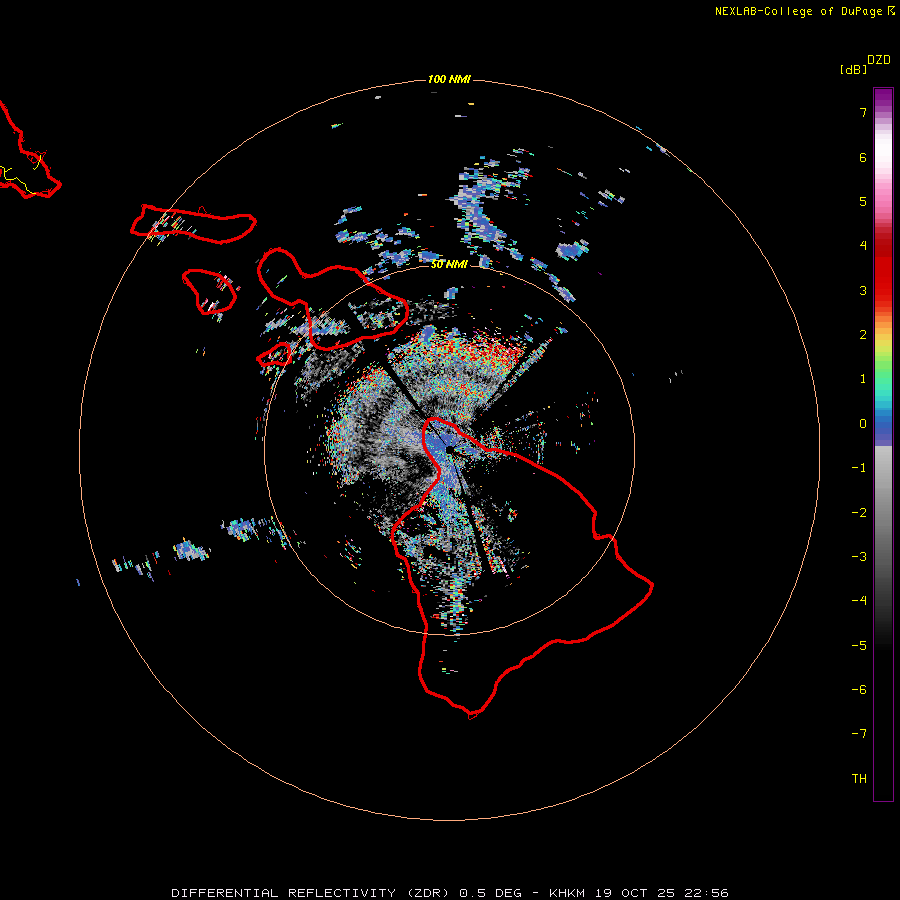Click the -3 value on the color scale
Viewport: 900px width, 900px height.
859,557
